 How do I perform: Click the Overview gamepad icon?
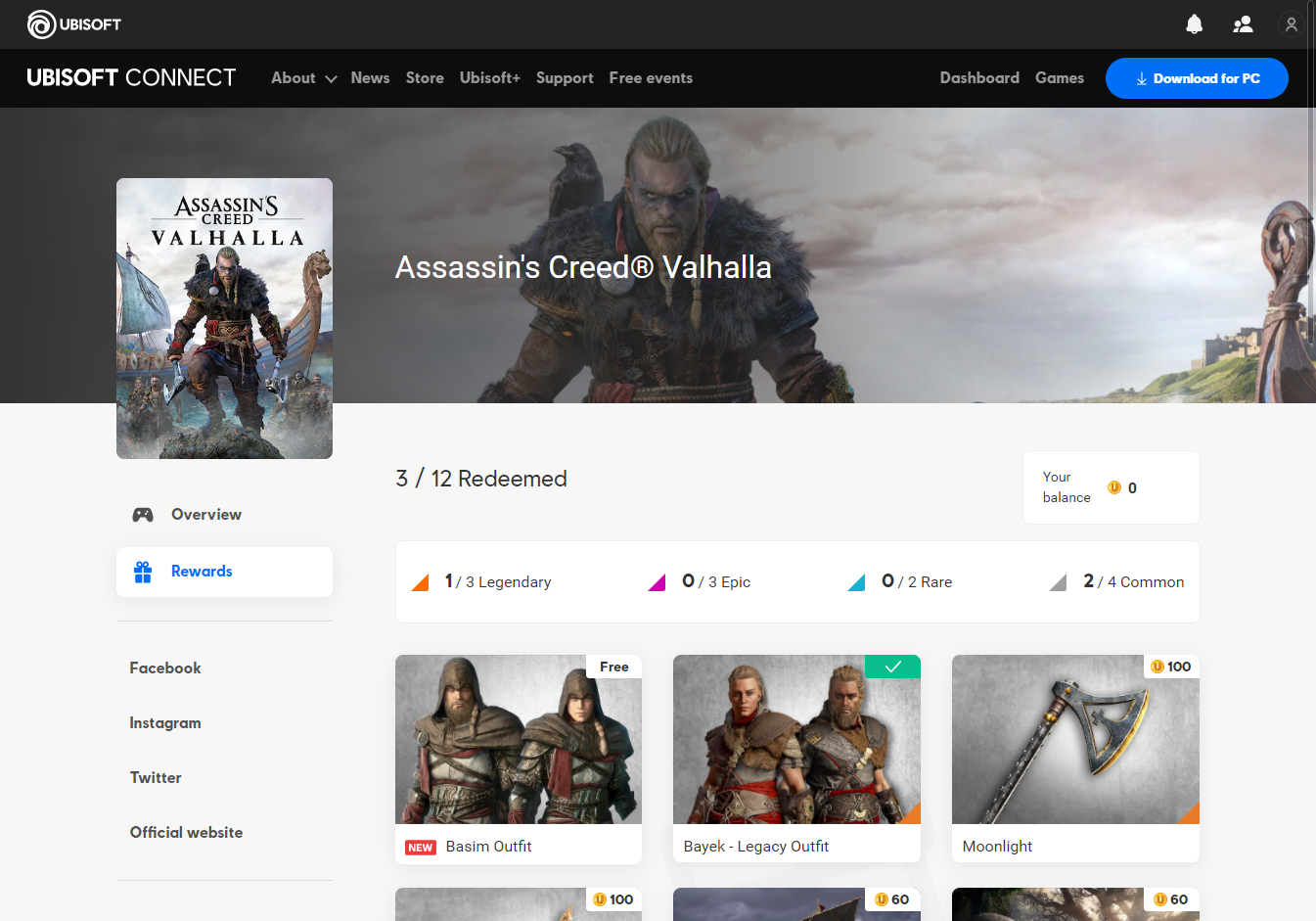point(143,515)
